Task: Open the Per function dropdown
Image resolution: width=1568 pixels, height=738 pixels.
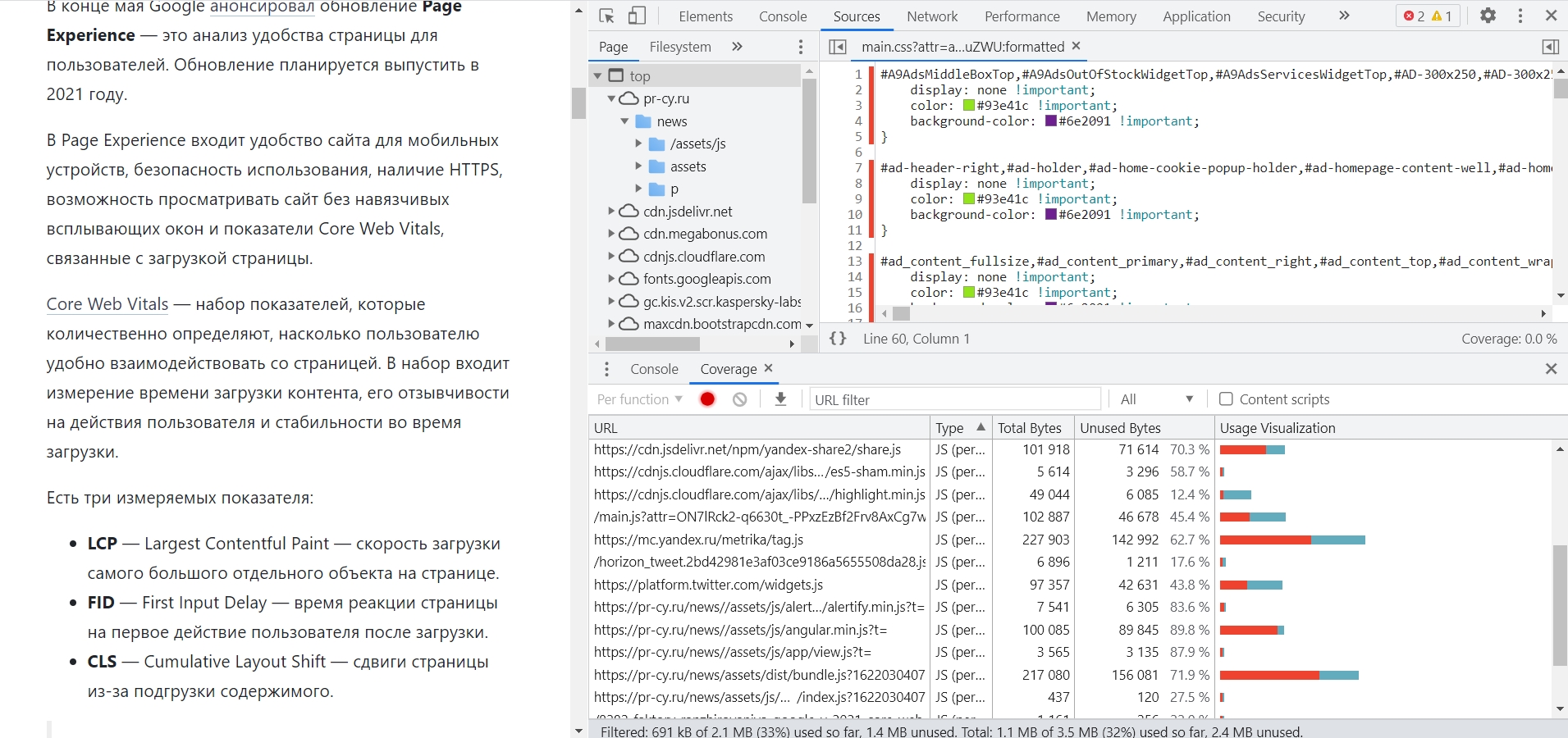Action: [x=639, y=399]
